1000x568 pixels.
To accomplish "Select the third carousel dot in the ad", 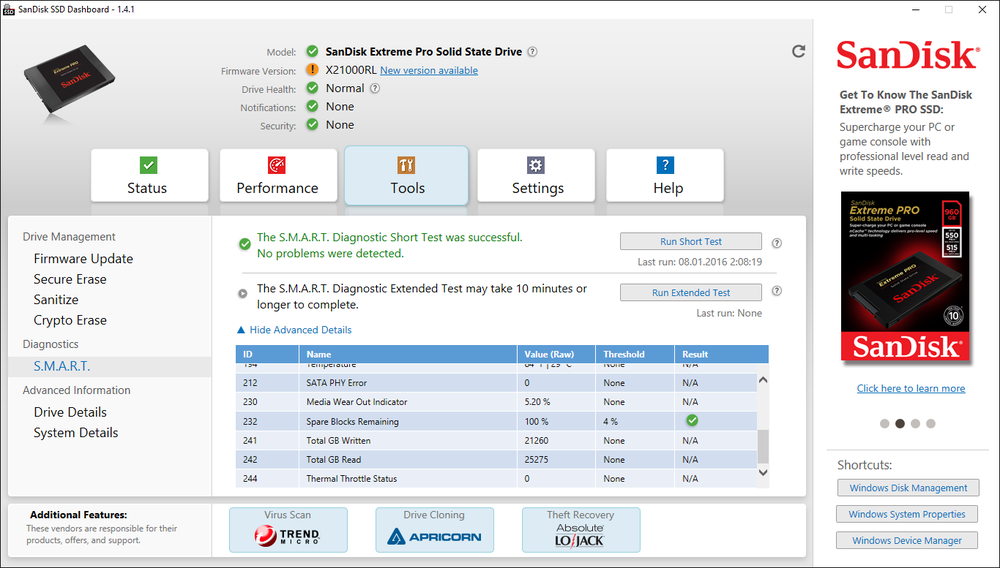I will (915, 423).
